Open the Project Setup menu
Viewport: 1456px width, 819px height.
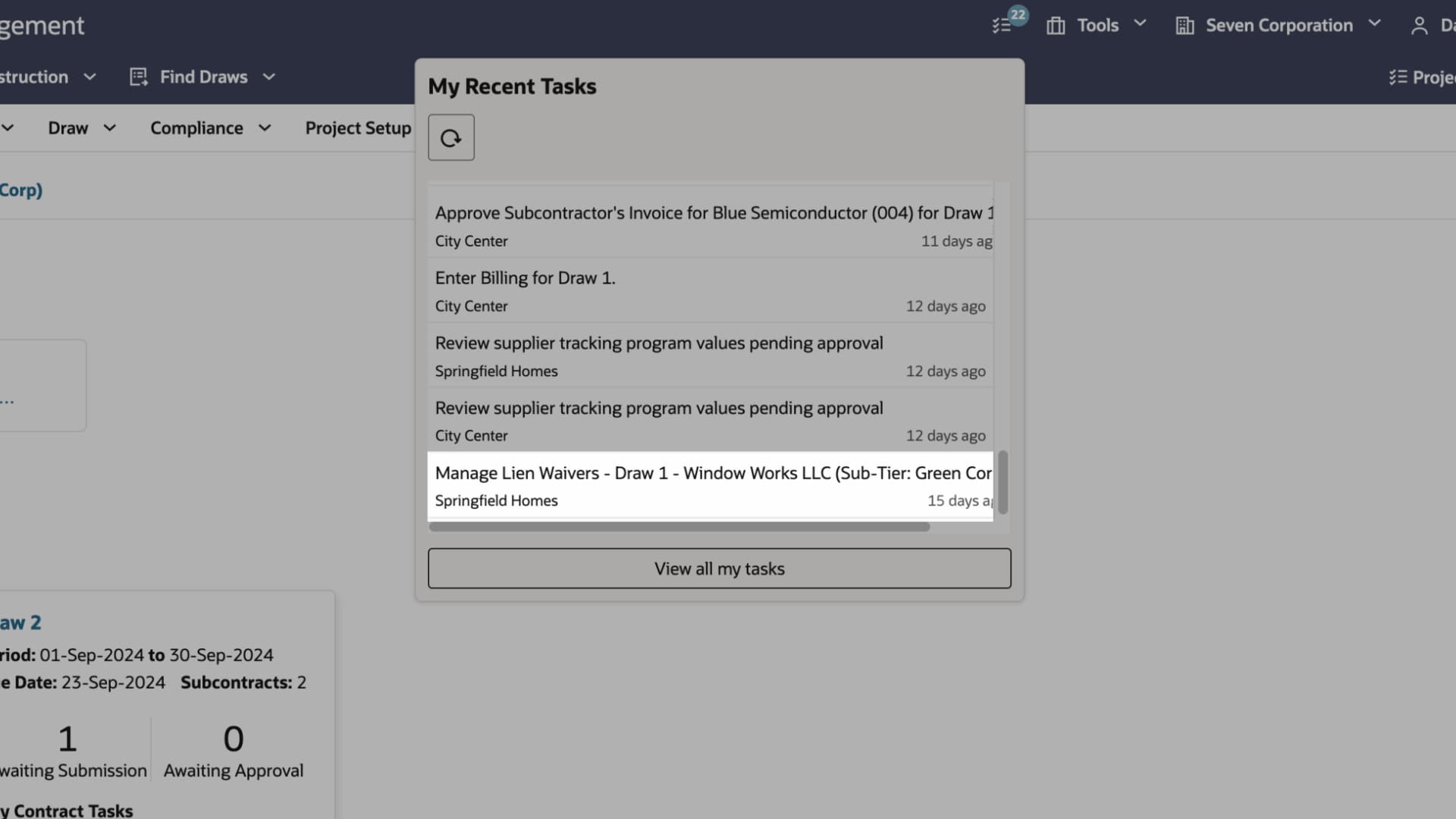(358, 127)
